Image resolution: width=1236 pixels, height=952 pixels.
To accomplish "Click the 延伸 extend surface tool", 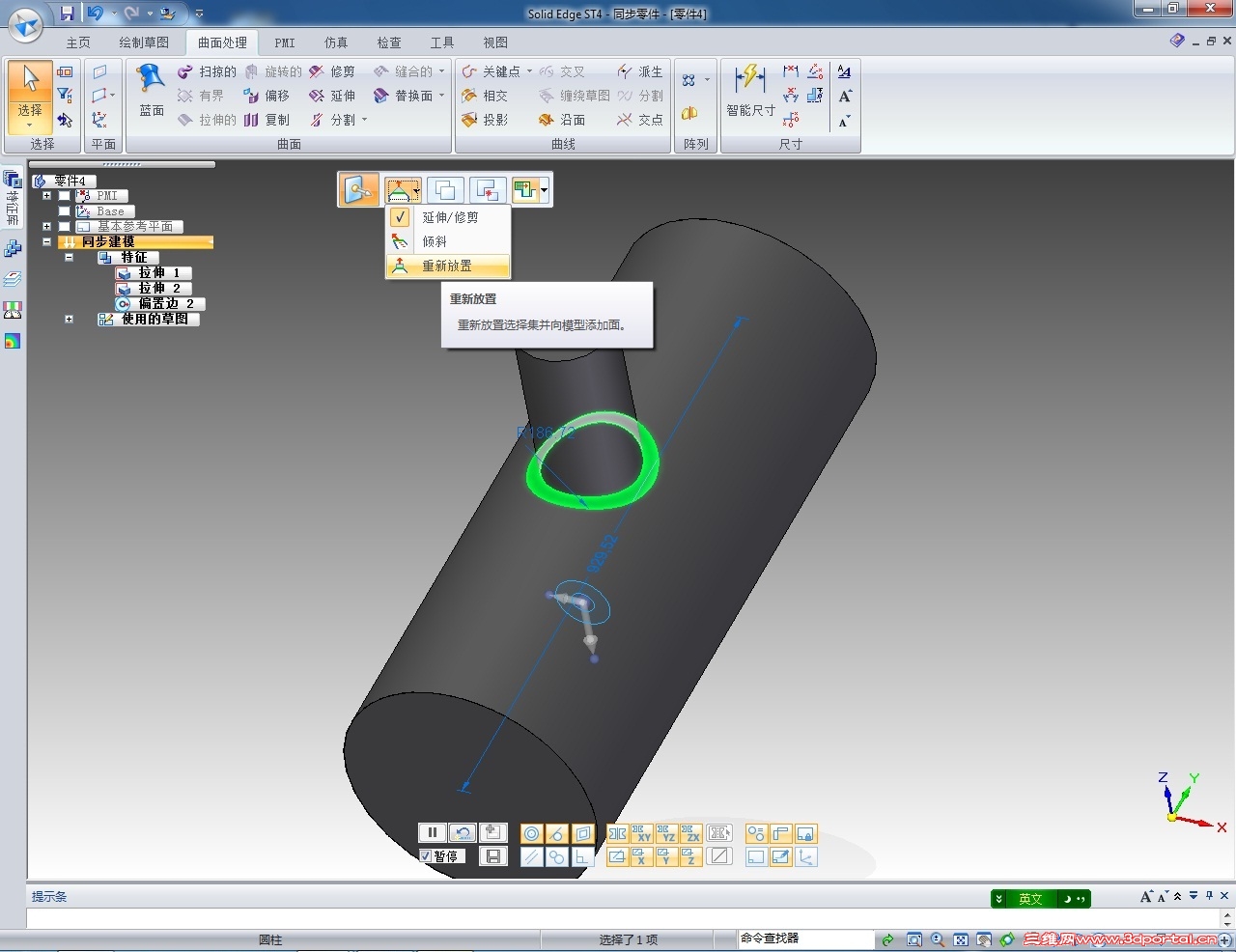I will [x=331, y=96].
